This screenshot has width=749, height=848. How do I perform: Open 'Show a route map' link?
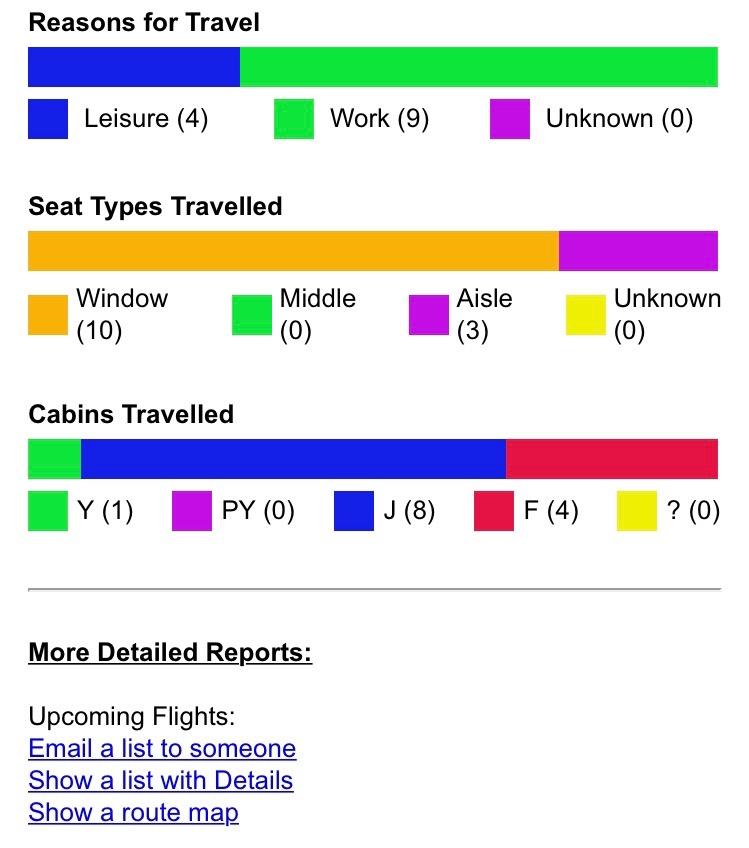pos(134,813)
